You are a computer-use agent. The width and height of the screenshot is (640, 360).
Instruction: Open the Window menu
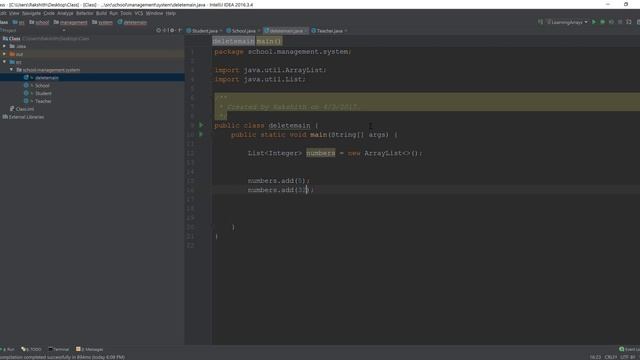(x=154, y=13)
